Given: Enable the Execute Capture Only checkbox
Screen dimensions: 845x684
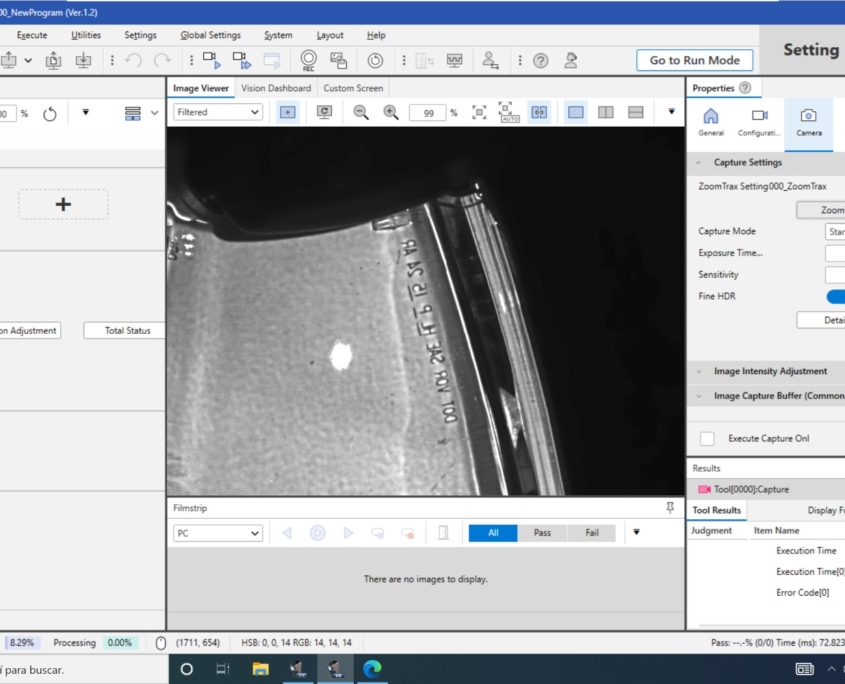Looking at the screenshot, I should (x=708, y=438).
